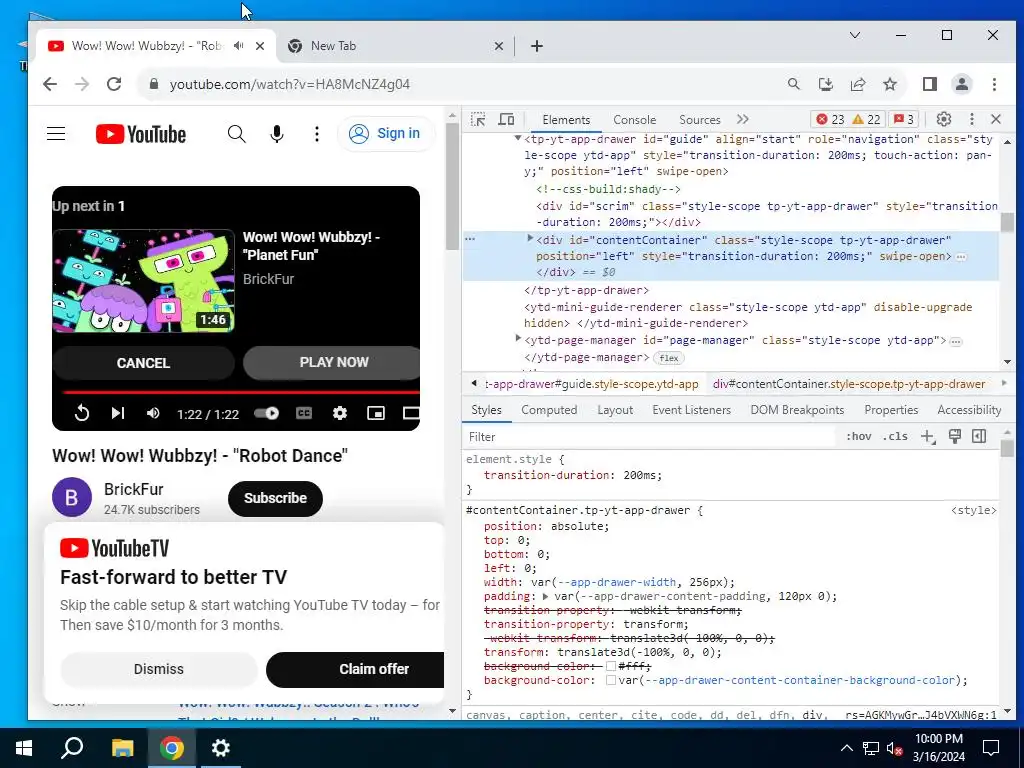1024x768 pixels.
Task: Open the Event Listeners tab
Action: click(x=691, y=409)
